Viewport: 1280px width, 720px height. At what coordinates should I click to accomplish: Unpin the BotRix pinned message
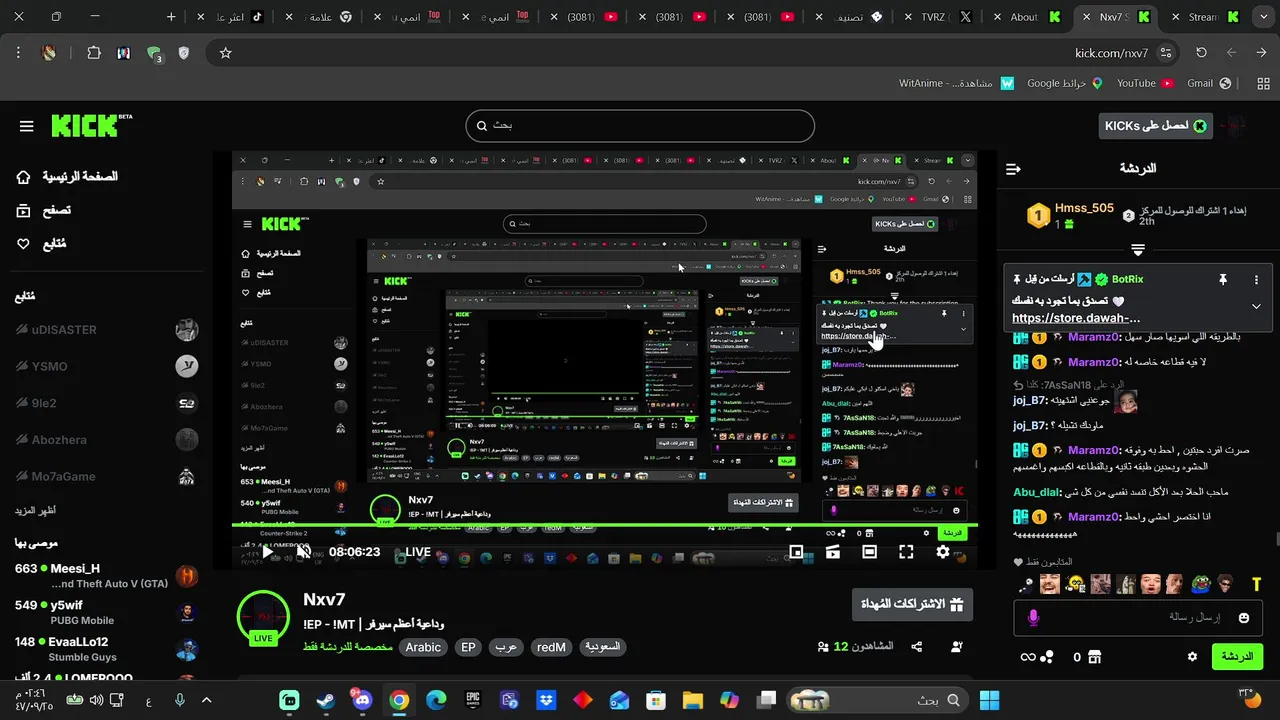[1222, 280]
